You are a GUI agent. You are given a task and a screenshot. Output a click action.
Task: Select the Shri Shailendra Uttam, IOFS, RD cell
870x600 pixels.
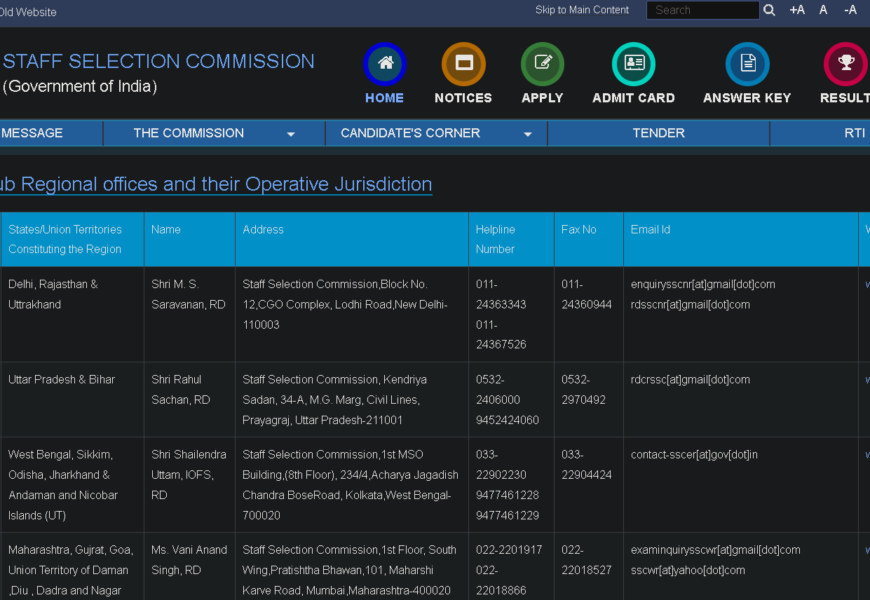190,485
